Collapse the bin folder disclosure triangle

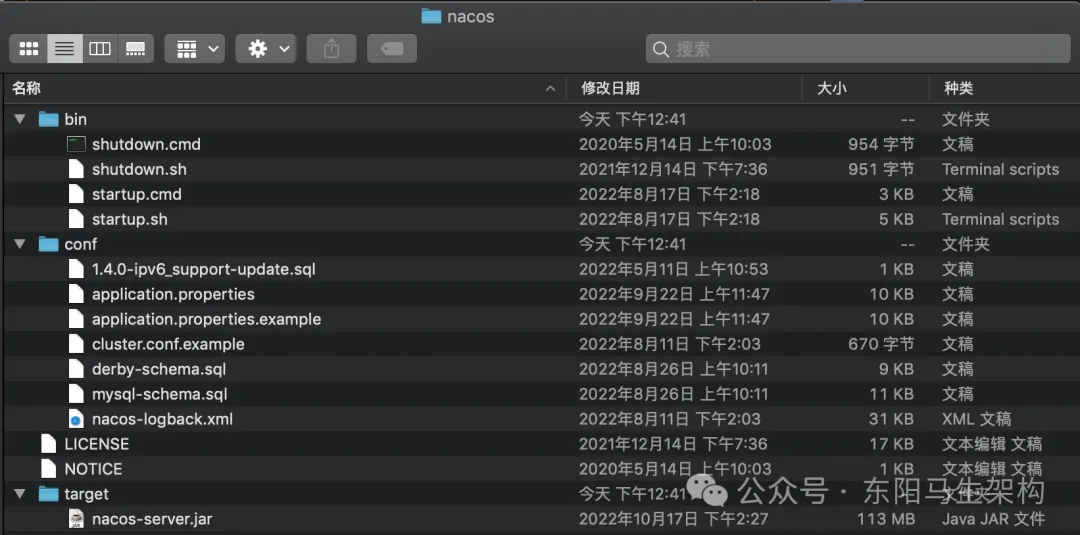pos(20,119)
